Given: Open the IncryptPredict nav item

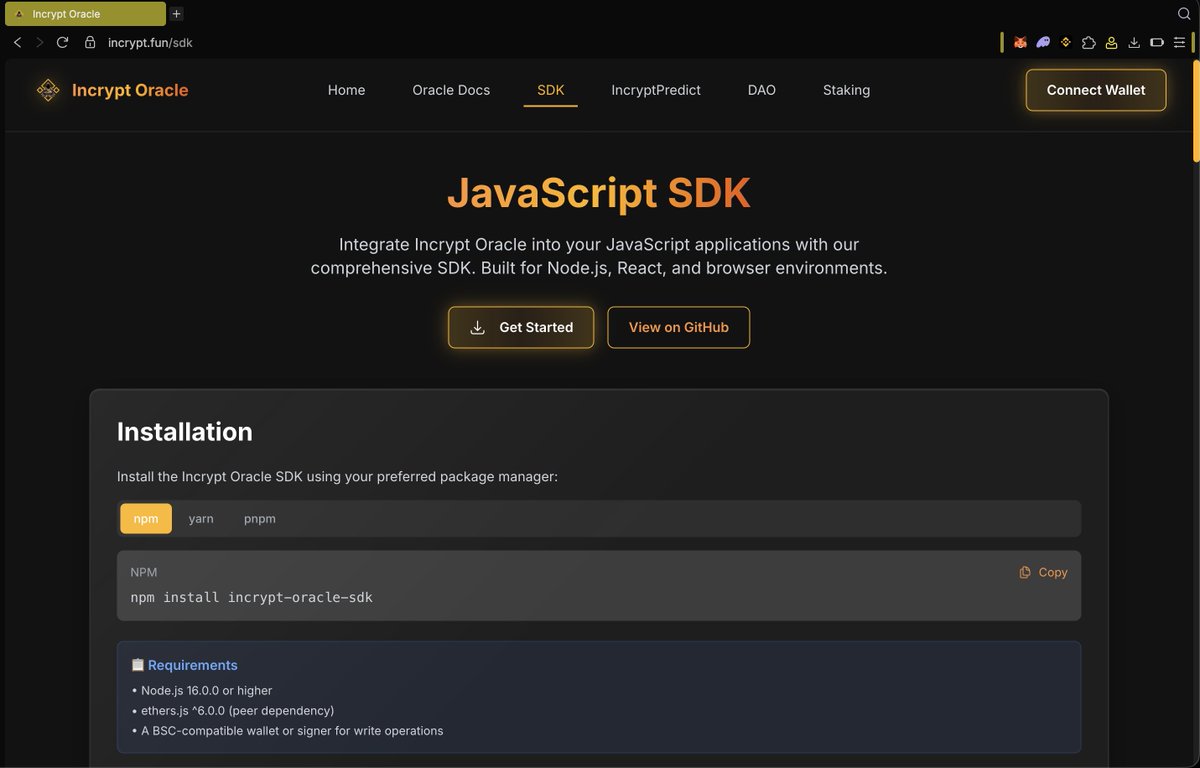Looking at the screenshot, I should click(656, 90).
